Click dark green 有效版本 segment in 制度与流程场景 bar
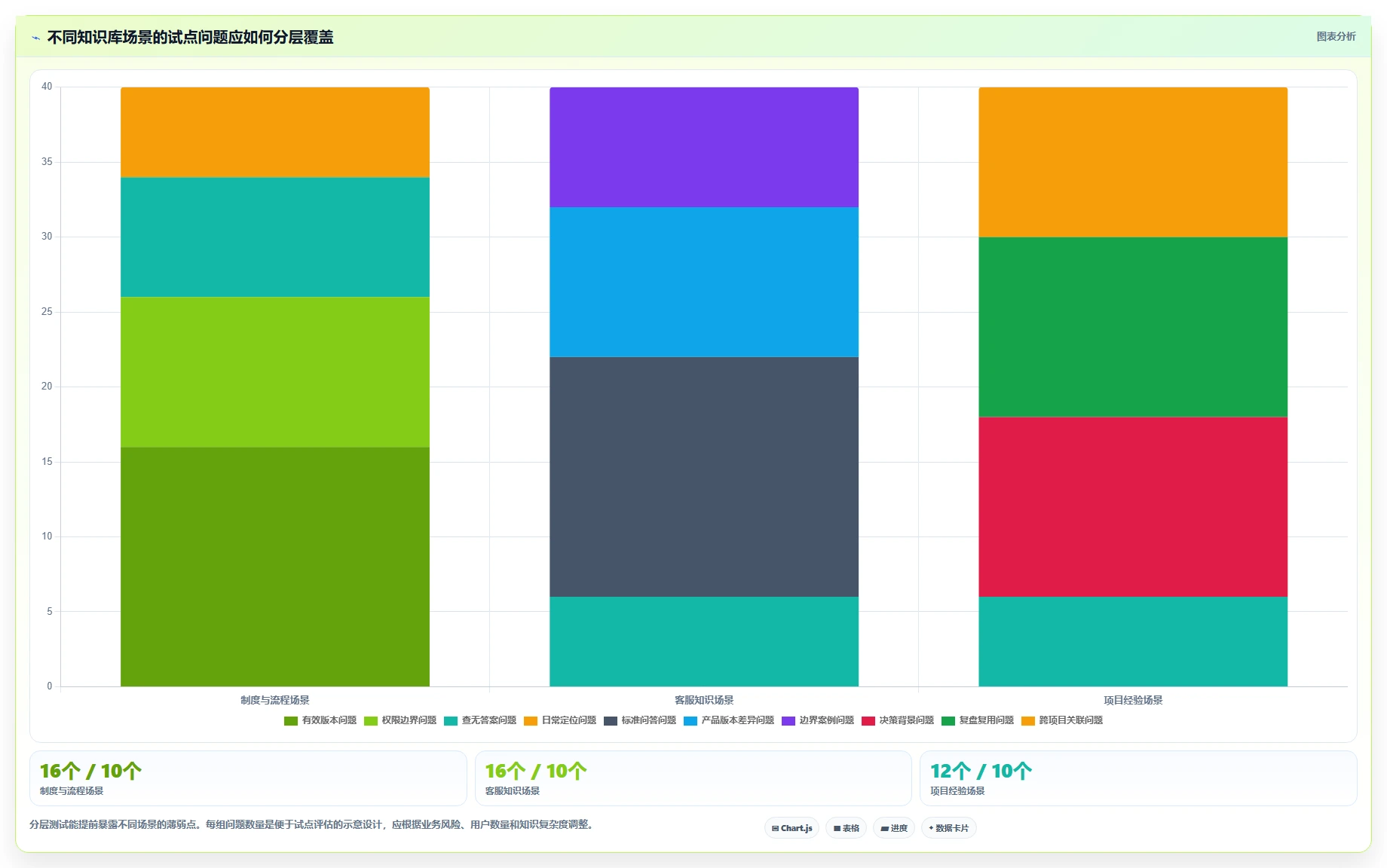The image size is (1387, 868). [275, 567]
